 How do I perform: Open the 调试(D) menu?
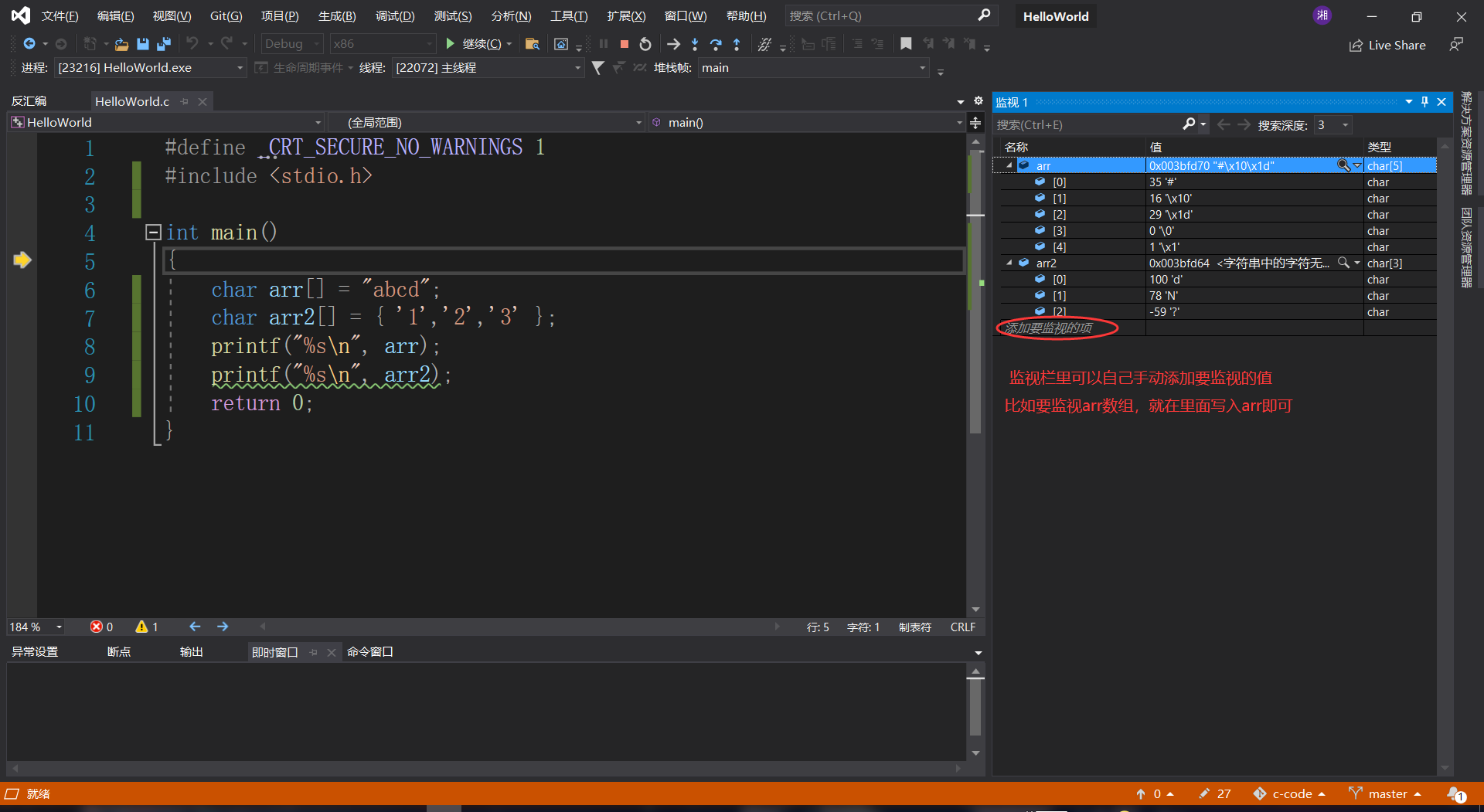click(394, 16)
